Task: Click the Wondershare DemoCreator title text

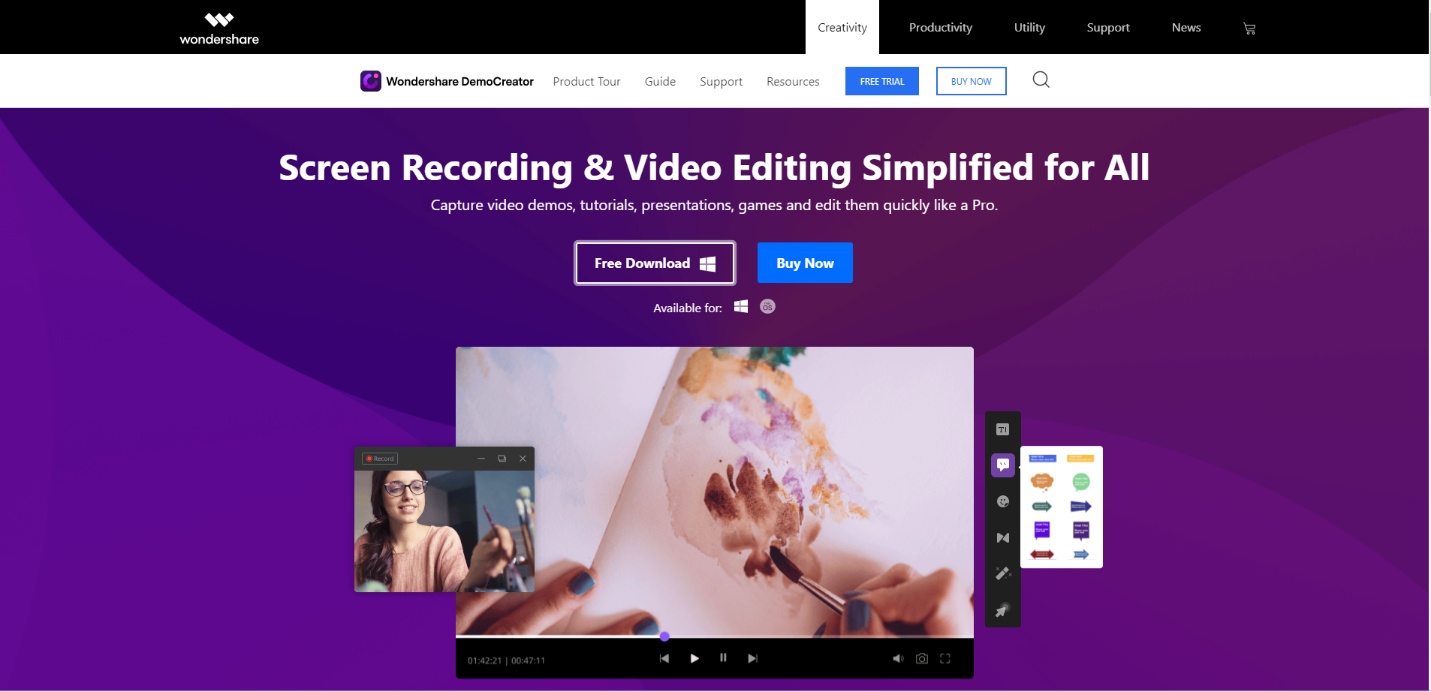Action: click(460, 81)
